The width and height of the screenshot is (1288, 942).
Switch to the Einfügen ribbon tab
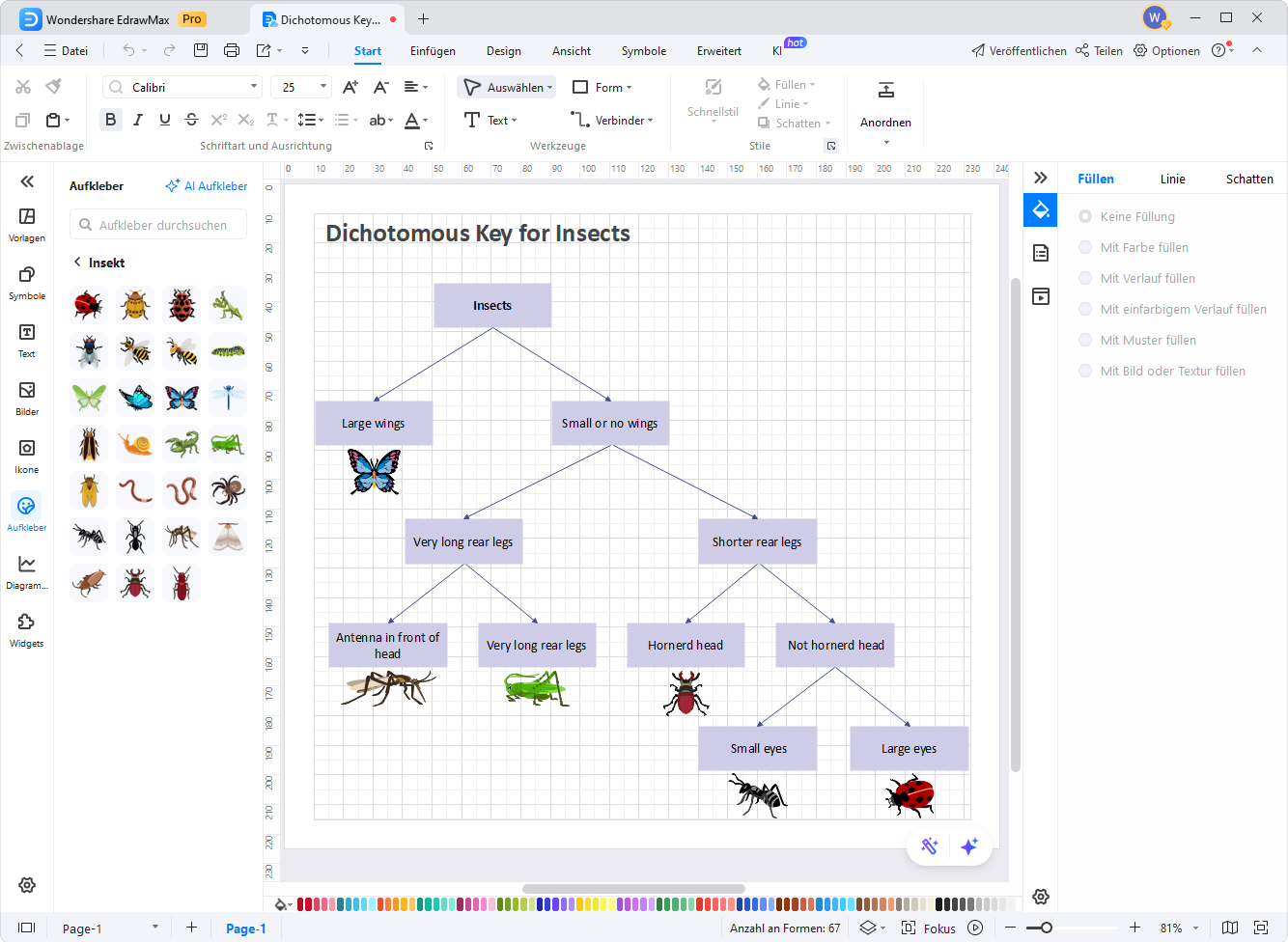click(x=433, y=51)
